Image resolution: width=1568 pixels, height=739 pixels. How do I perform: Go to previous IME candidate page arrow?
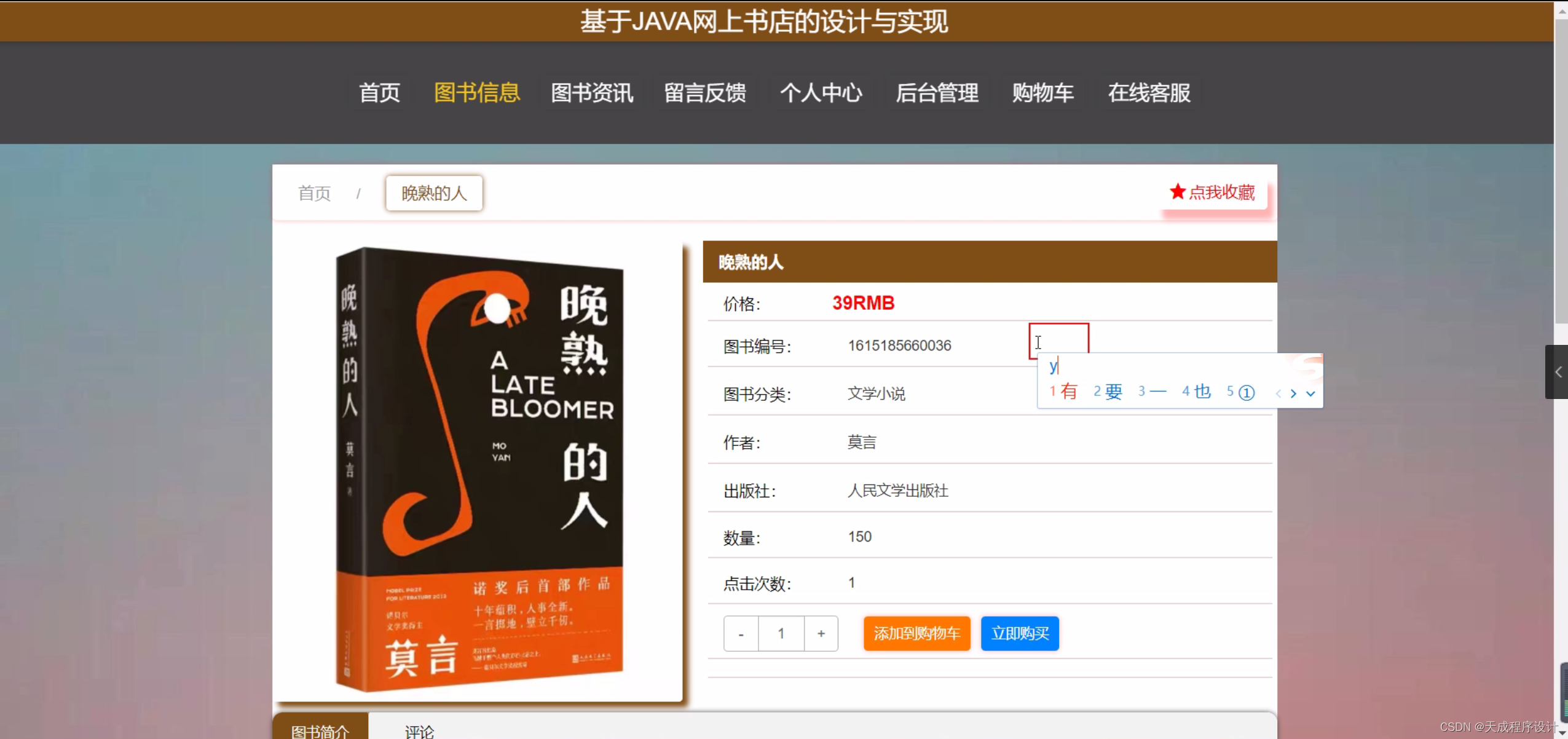point(1278,393)
